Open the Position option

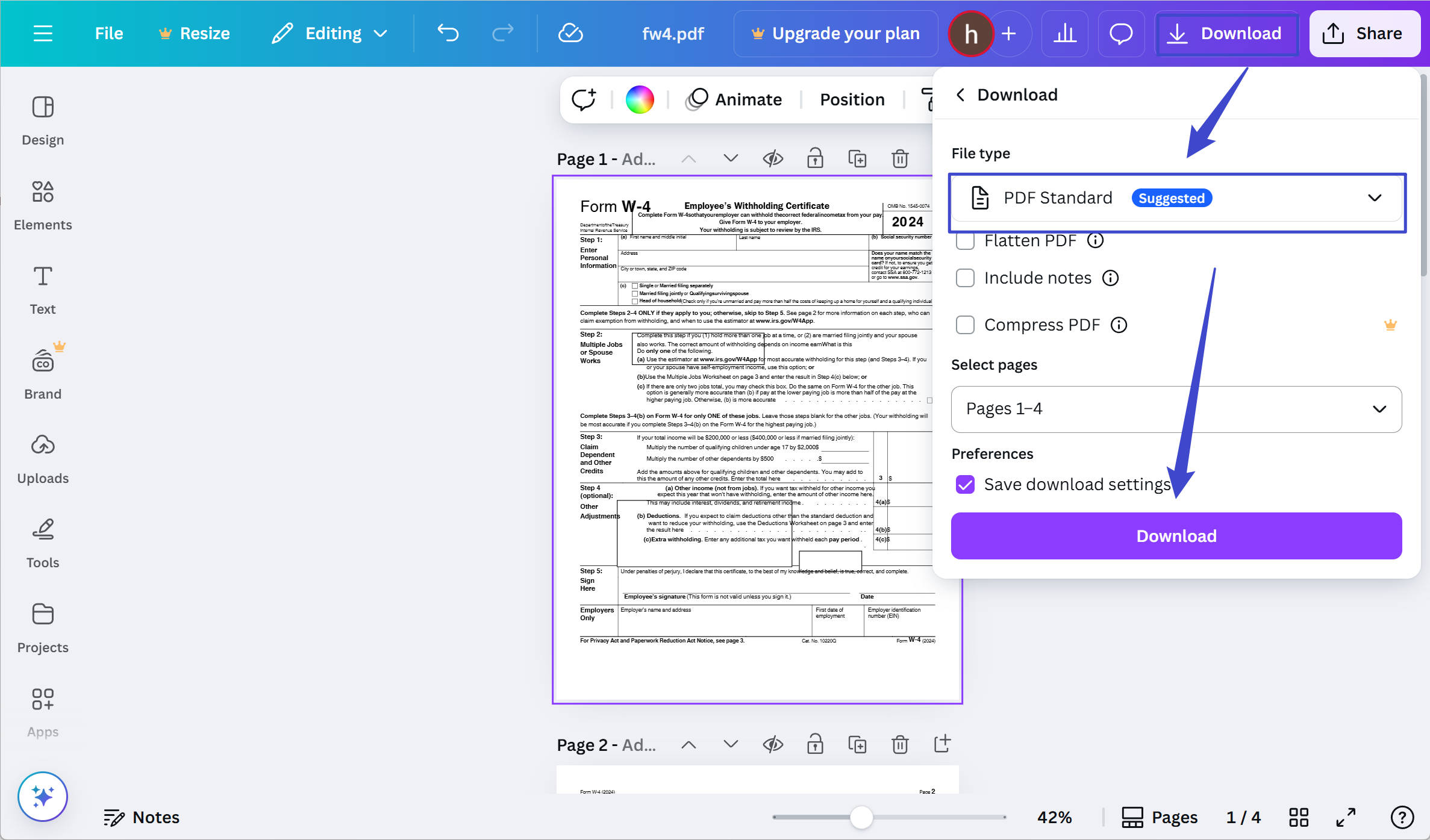point(852,99)
